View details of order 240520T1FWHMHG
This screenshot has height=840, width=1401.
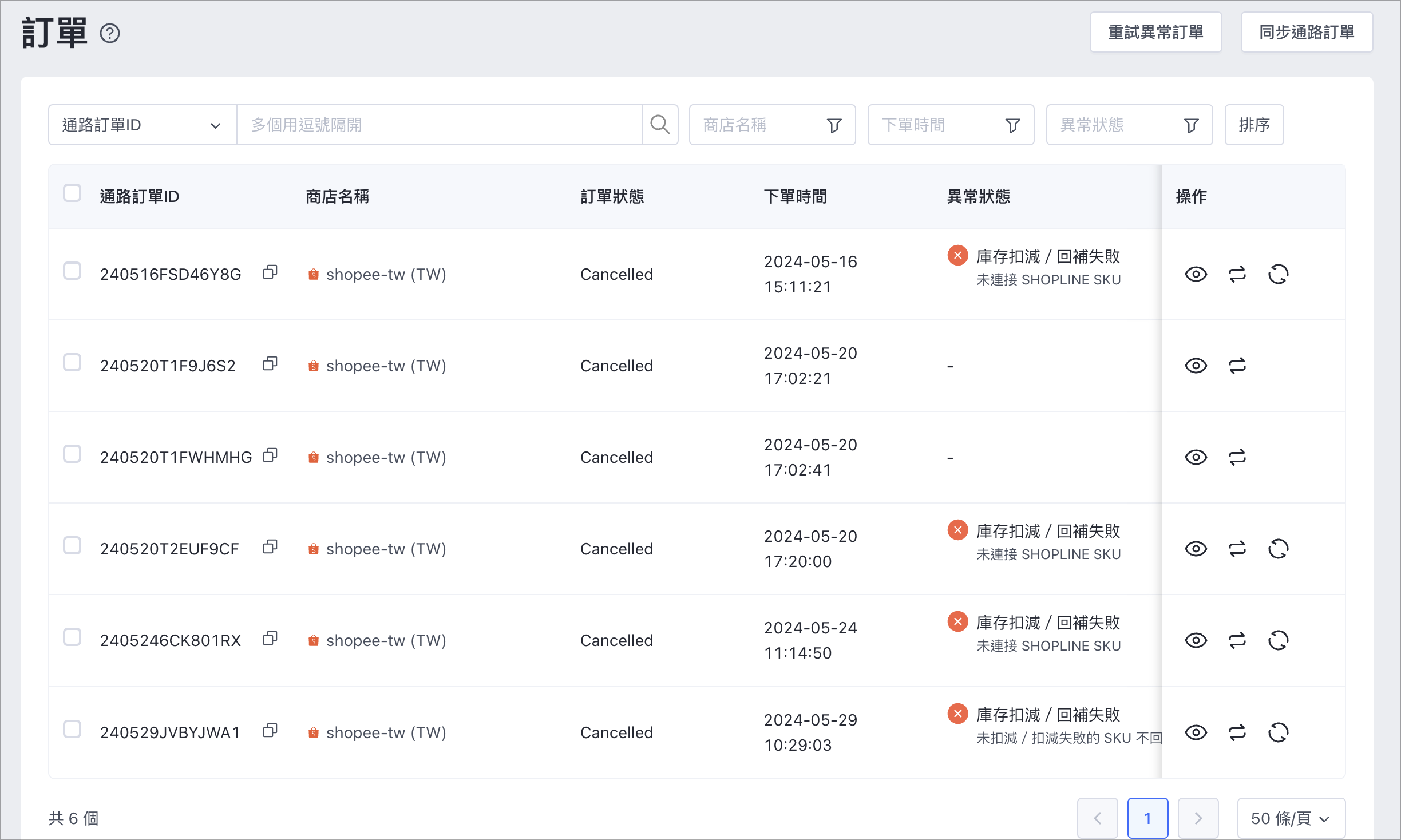1196,457
